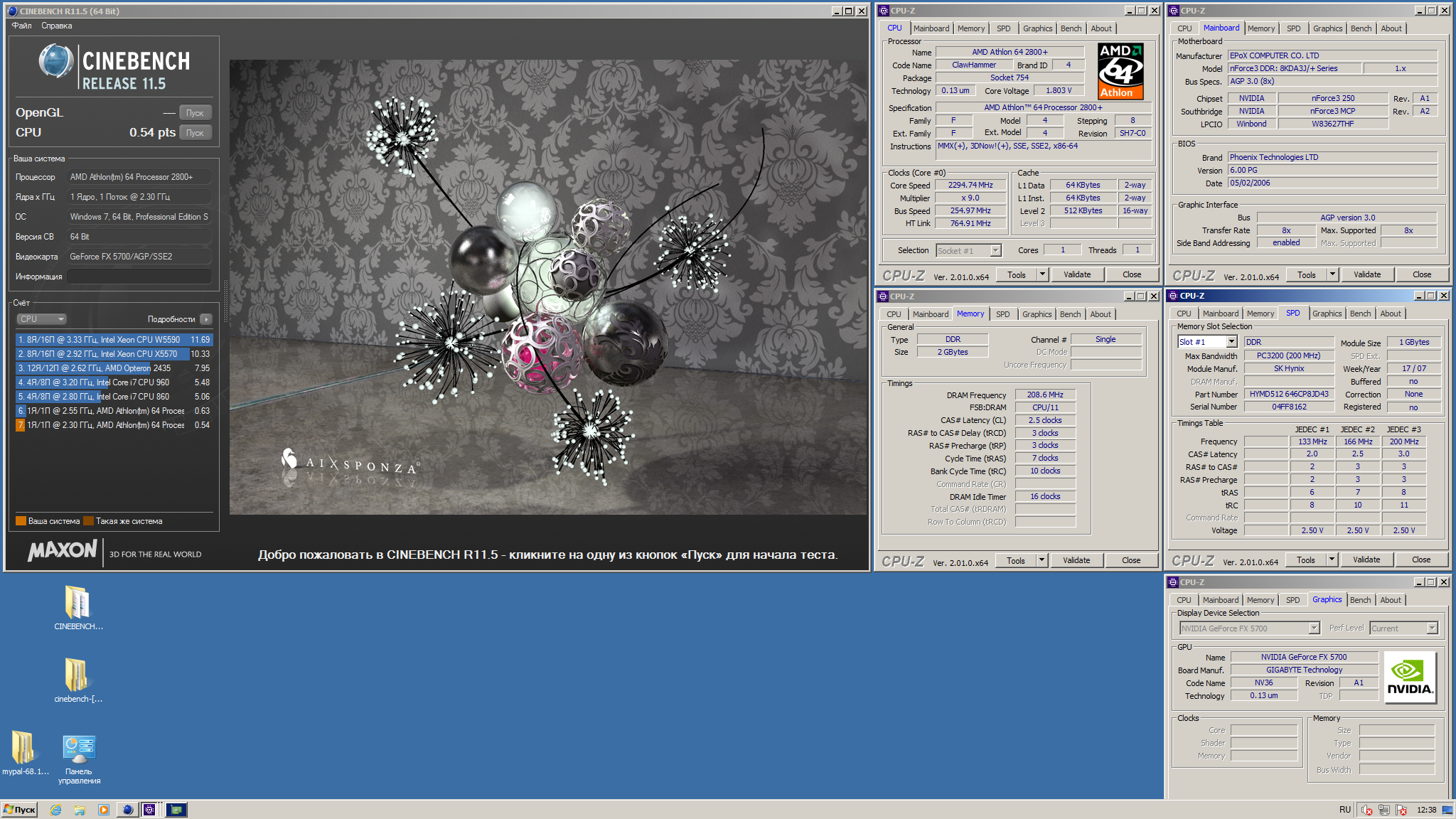Click the Cinebench title bar globe icon
Screen dimensions: 1456x819
tap(11, 11)
